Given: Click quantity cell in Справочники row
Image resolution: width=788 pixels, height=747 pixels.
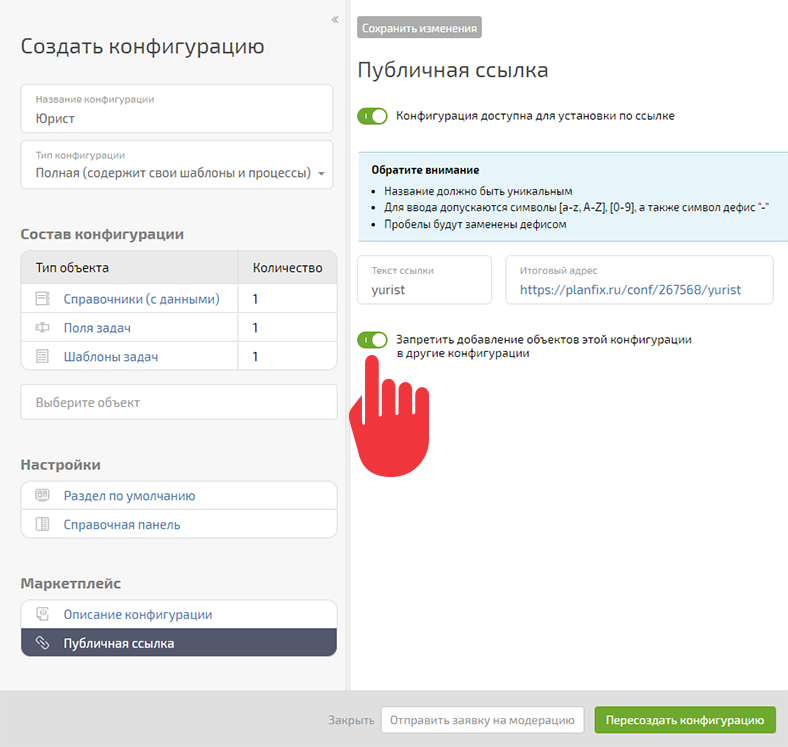Looking at the screenshot, I should coord(287,299).
